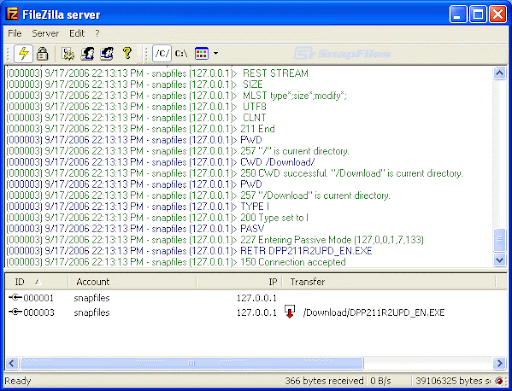
Task: Click the connection icon beside 000003
Action: [15, 312]
